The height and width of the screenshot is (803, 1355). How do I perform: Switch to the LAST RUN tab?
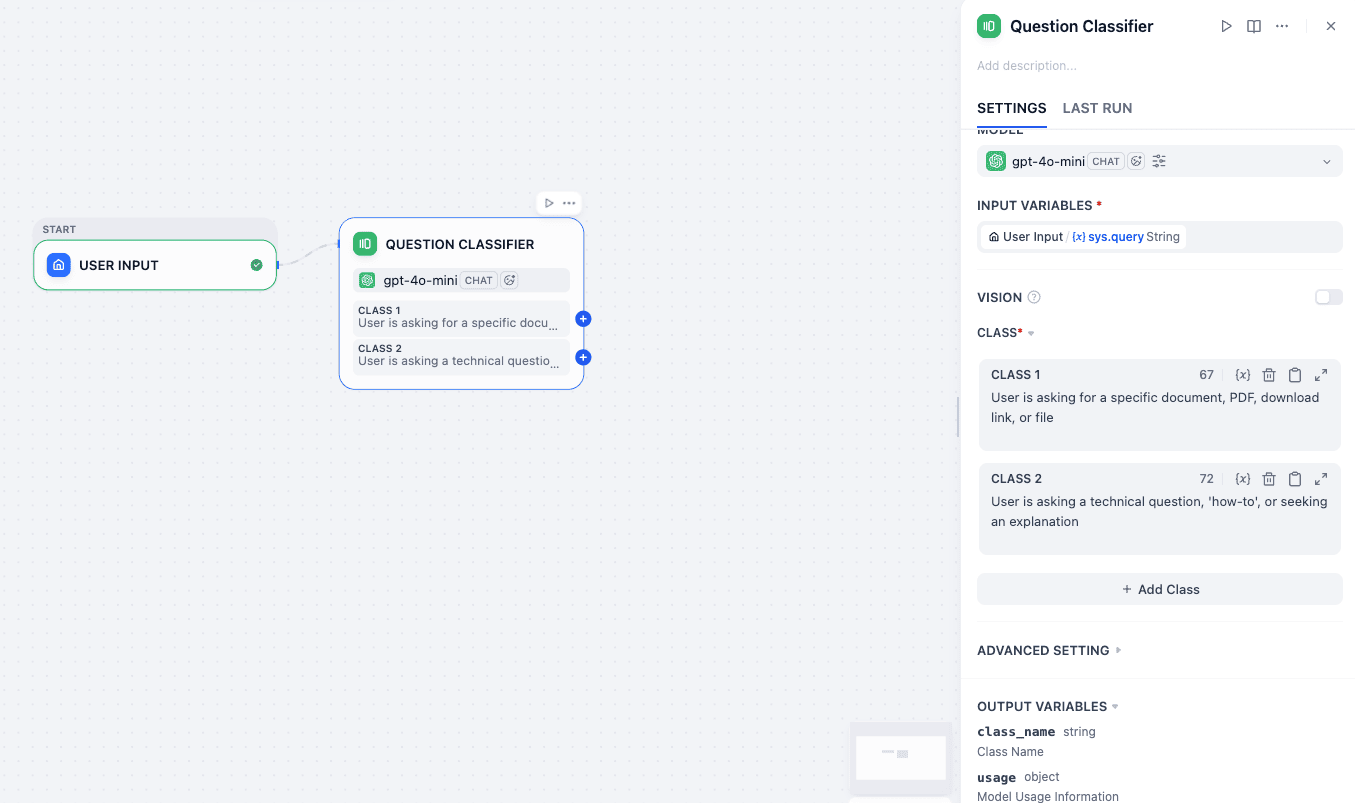point(1097,108)
